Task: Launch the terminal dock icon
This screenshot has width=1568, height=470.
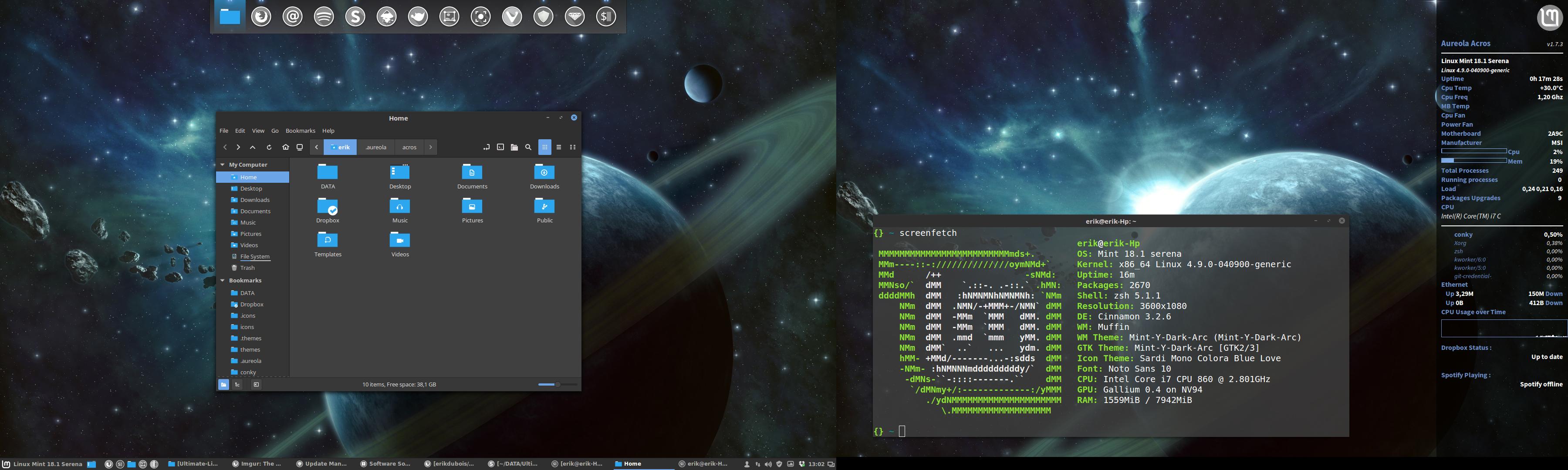Action: 606,17
